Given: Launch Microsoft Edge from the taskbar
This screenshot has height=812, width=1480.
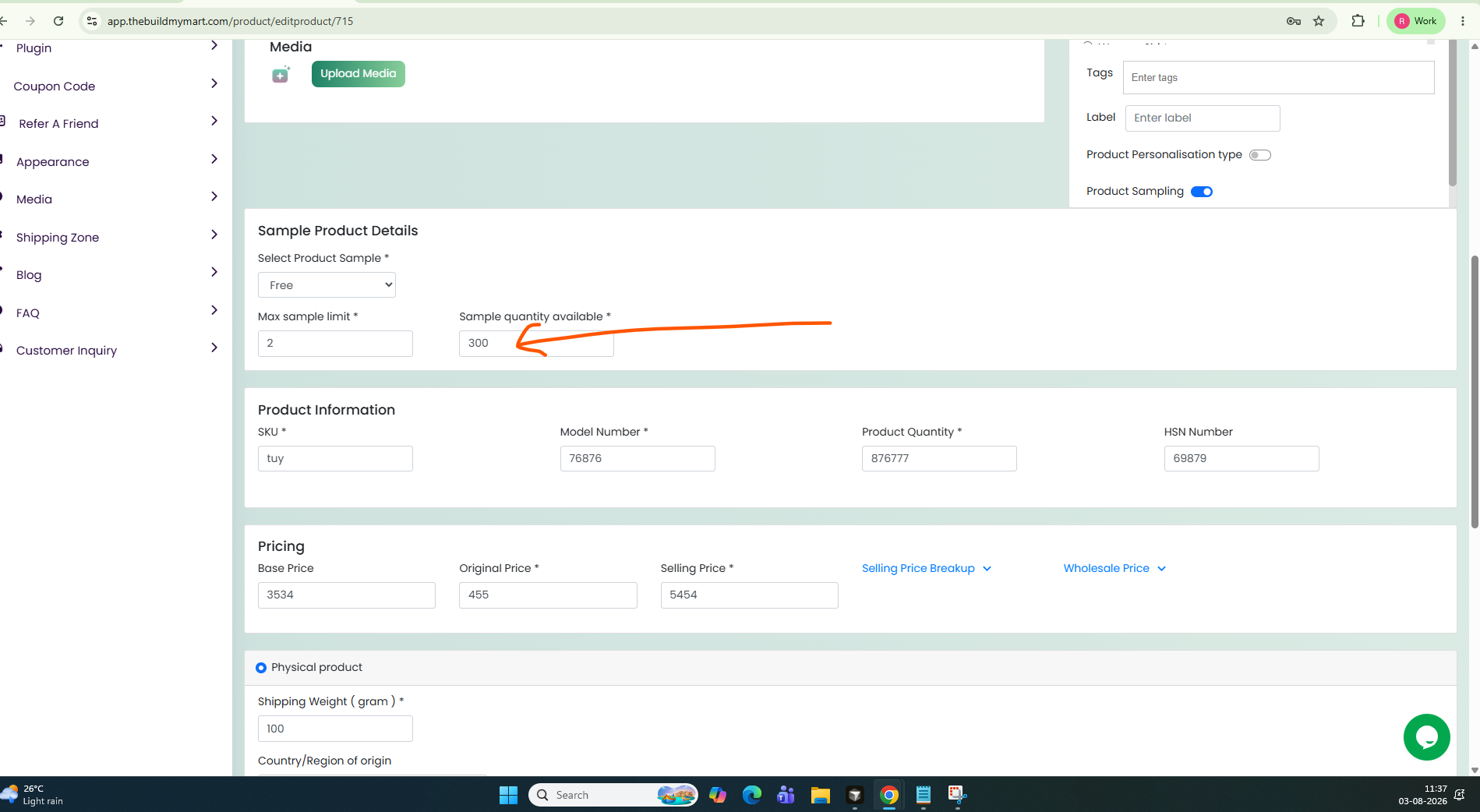Looking at the screenshot, I should point(752,795).
